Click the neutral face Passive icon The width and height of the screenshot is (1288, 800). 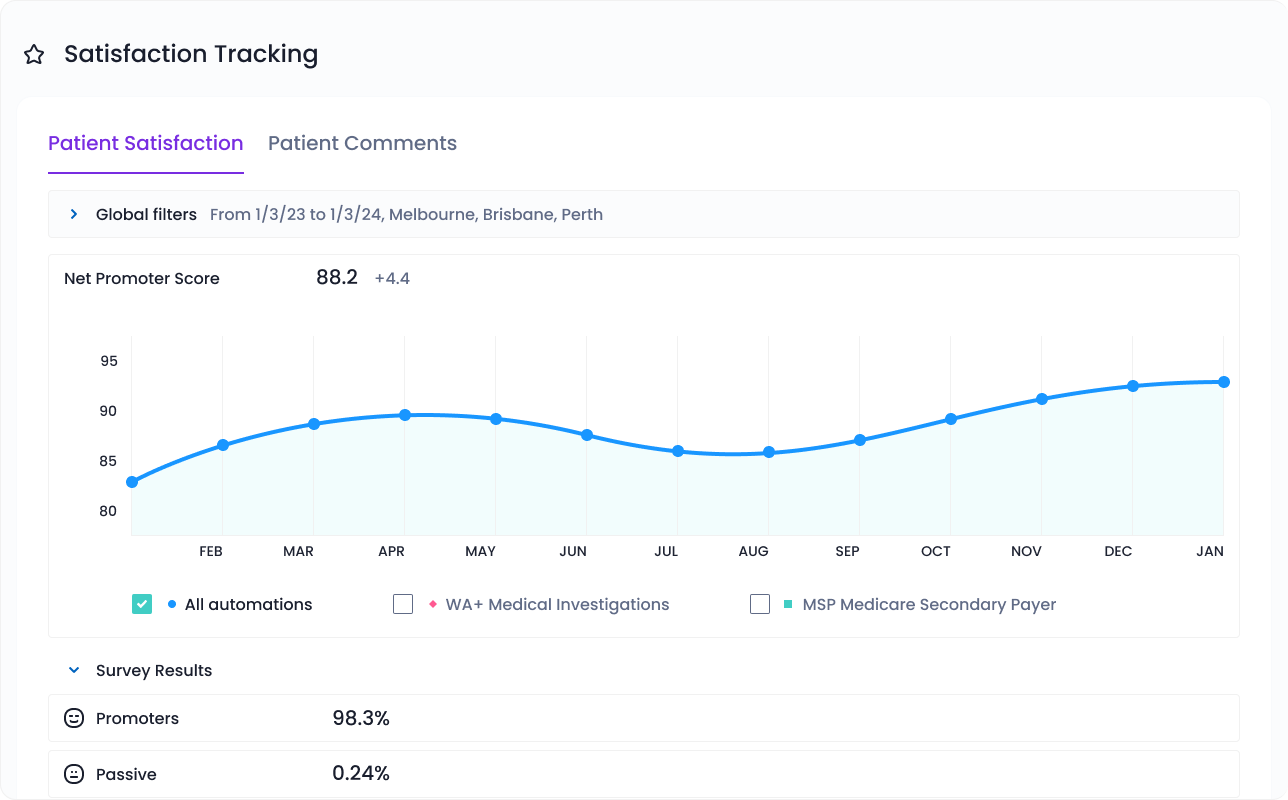point(74,774)
